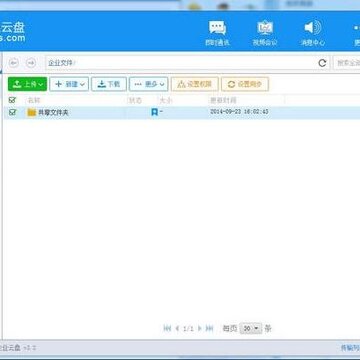360x360 pixels.
Task: Click the 共享文件夹 yellow folder icon
Action: click(32, 113)
